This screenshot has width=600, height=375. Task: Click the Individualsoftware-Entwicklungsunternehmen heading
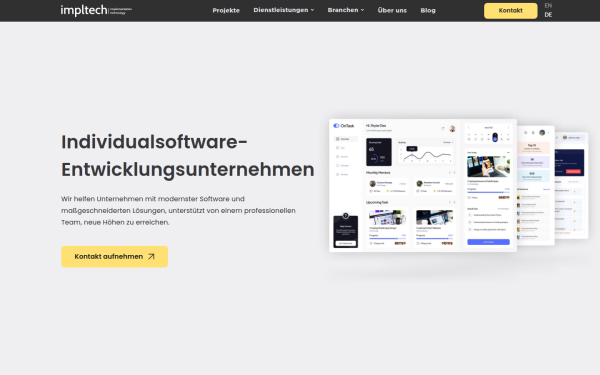coord(188,155)
